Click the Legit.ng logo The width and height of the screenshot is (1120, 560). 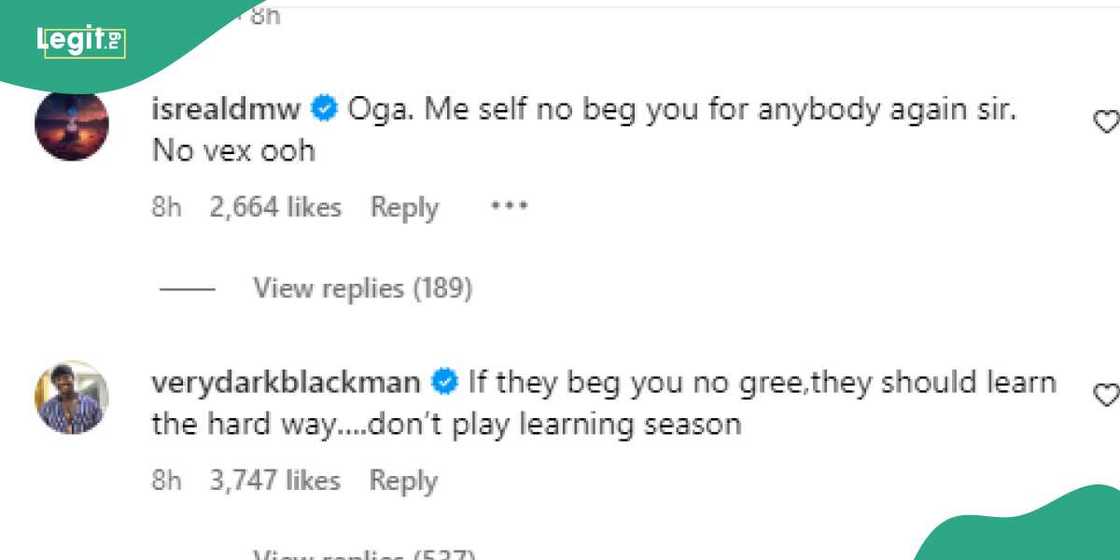80,41
